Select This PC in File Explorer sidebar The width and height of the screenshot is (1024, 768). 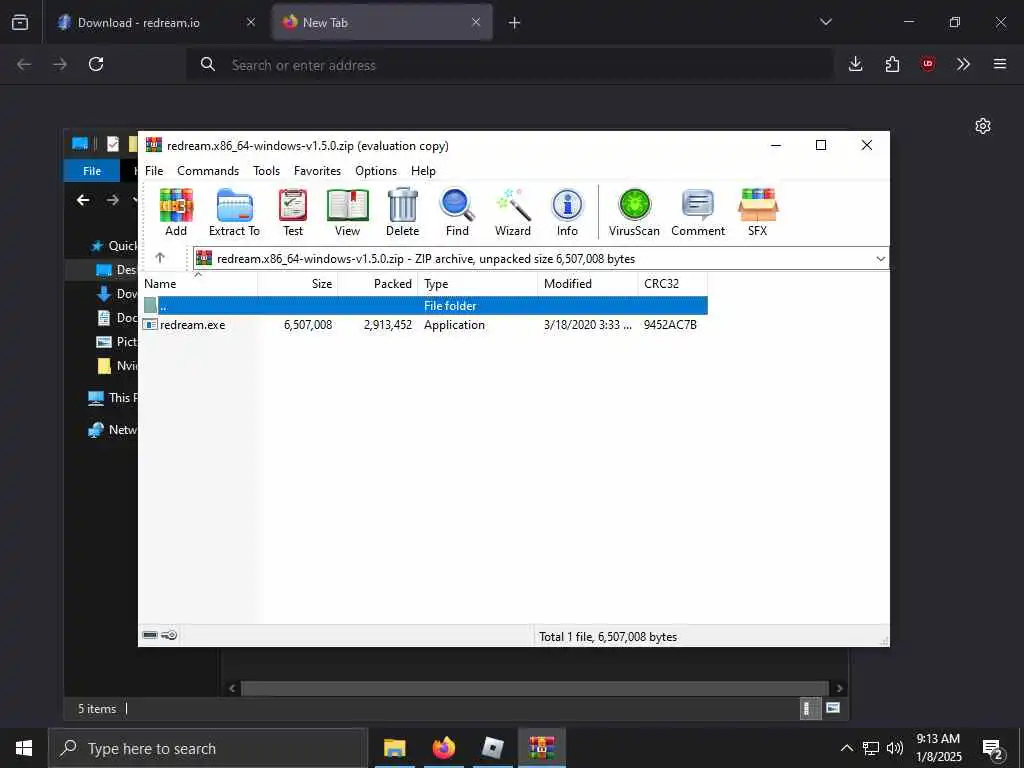[113, 397]
